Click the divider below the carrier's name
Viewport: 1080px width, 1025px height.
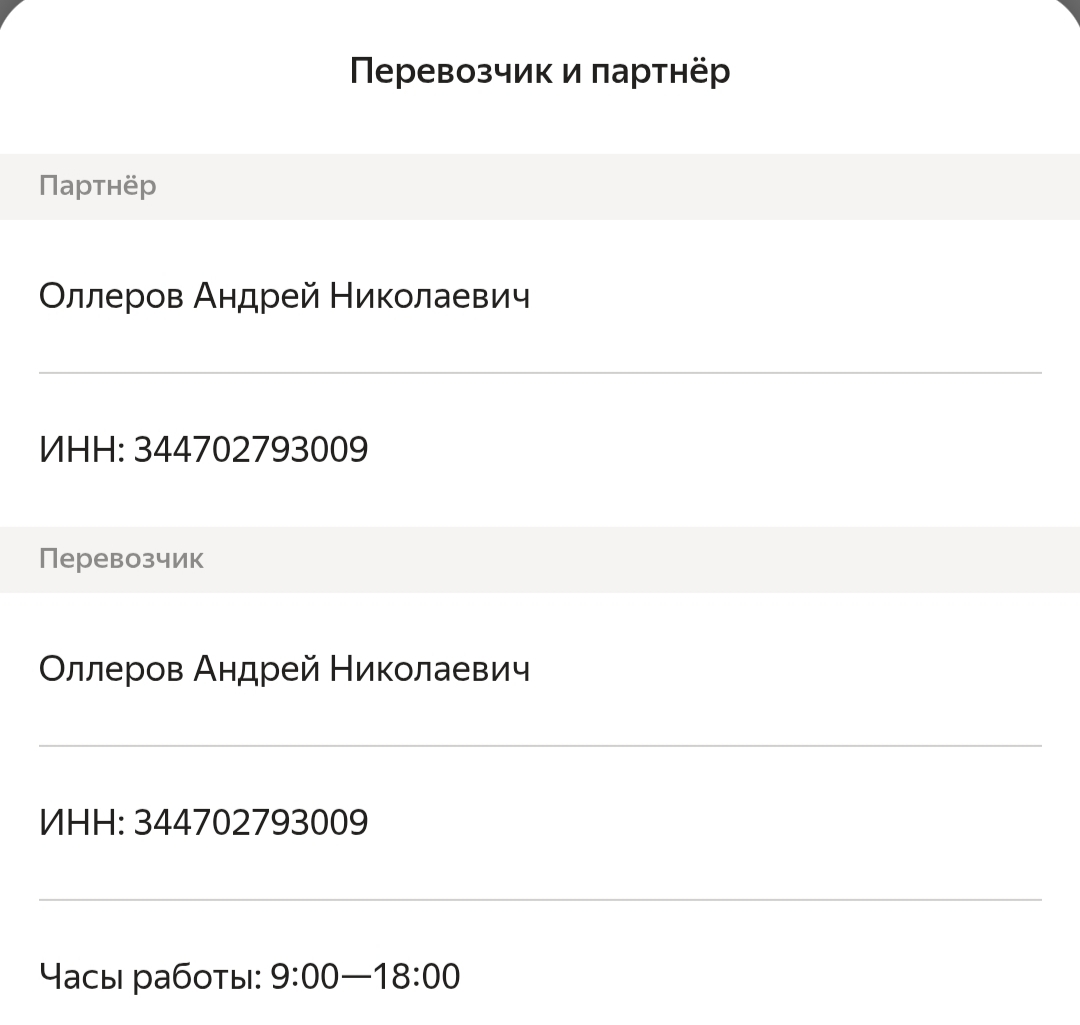click(540, 746)
